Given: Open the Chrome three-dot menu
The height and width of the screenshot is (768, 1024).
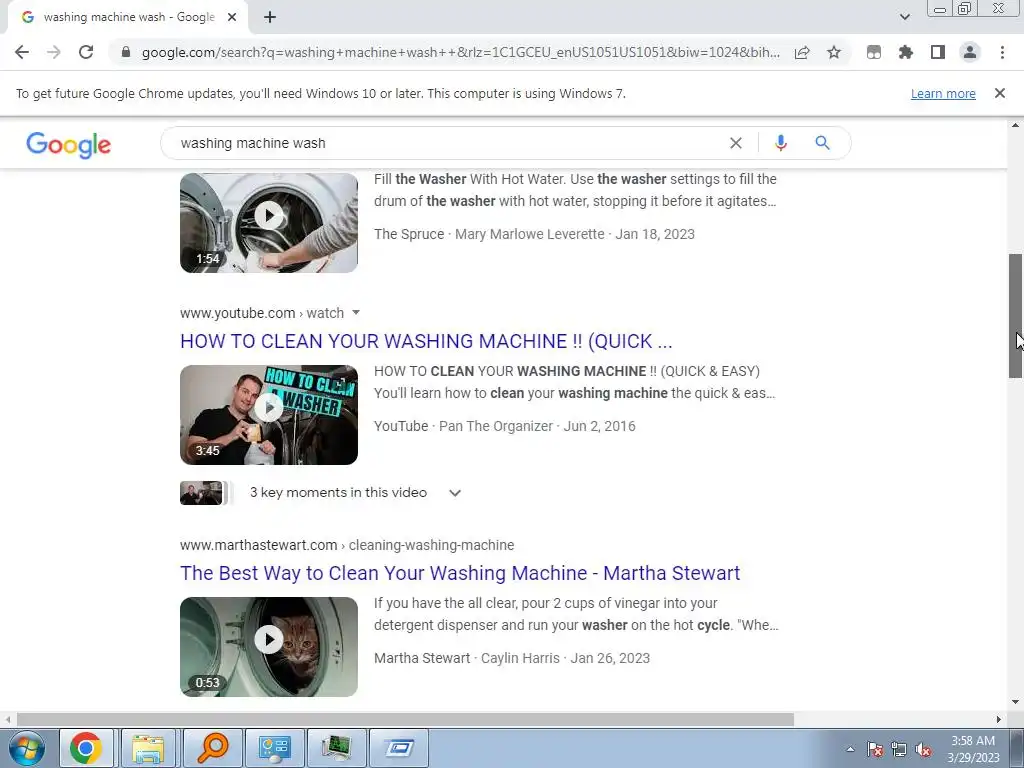Looking at the screenshot, I should [1002, 52].
